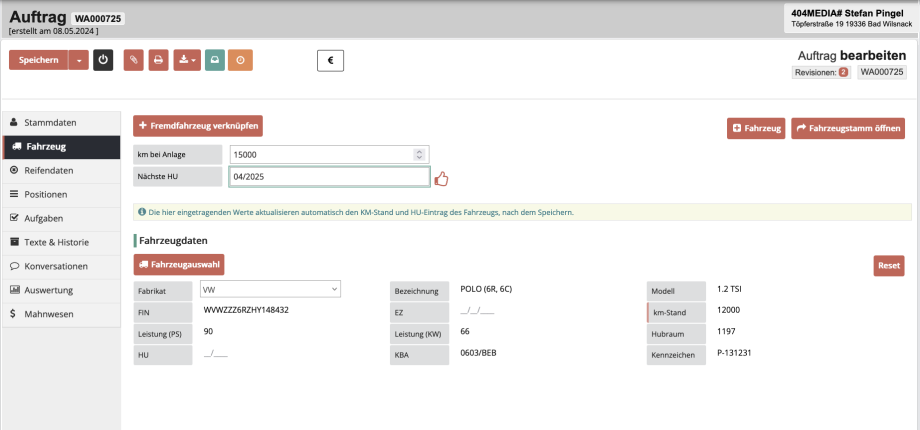Click the Fahrzeugstamm öffnen button
The image size is (920, 430).
(847, 128)
